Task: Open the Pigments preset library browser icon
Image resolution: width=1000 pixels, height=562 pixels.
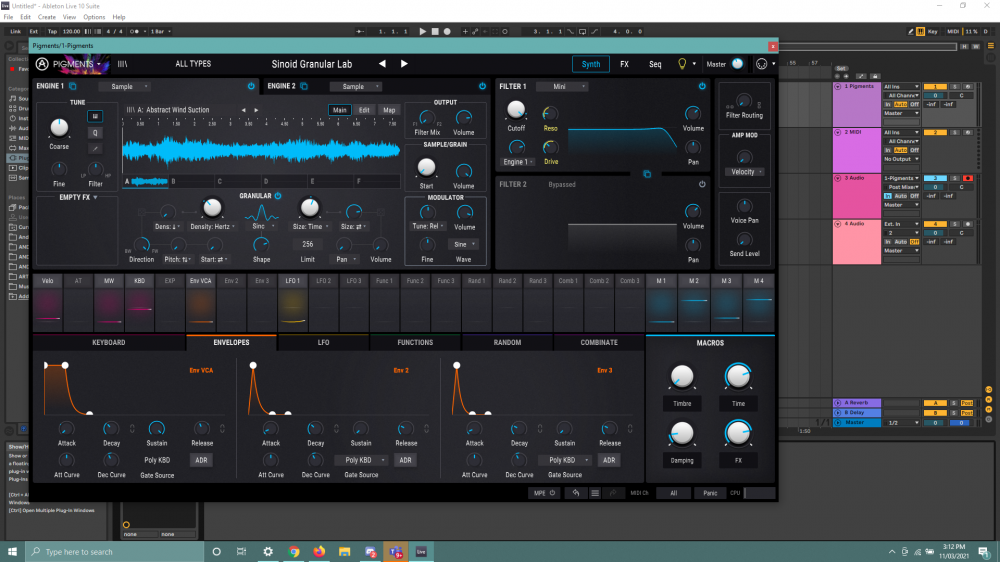Action: 122,64
